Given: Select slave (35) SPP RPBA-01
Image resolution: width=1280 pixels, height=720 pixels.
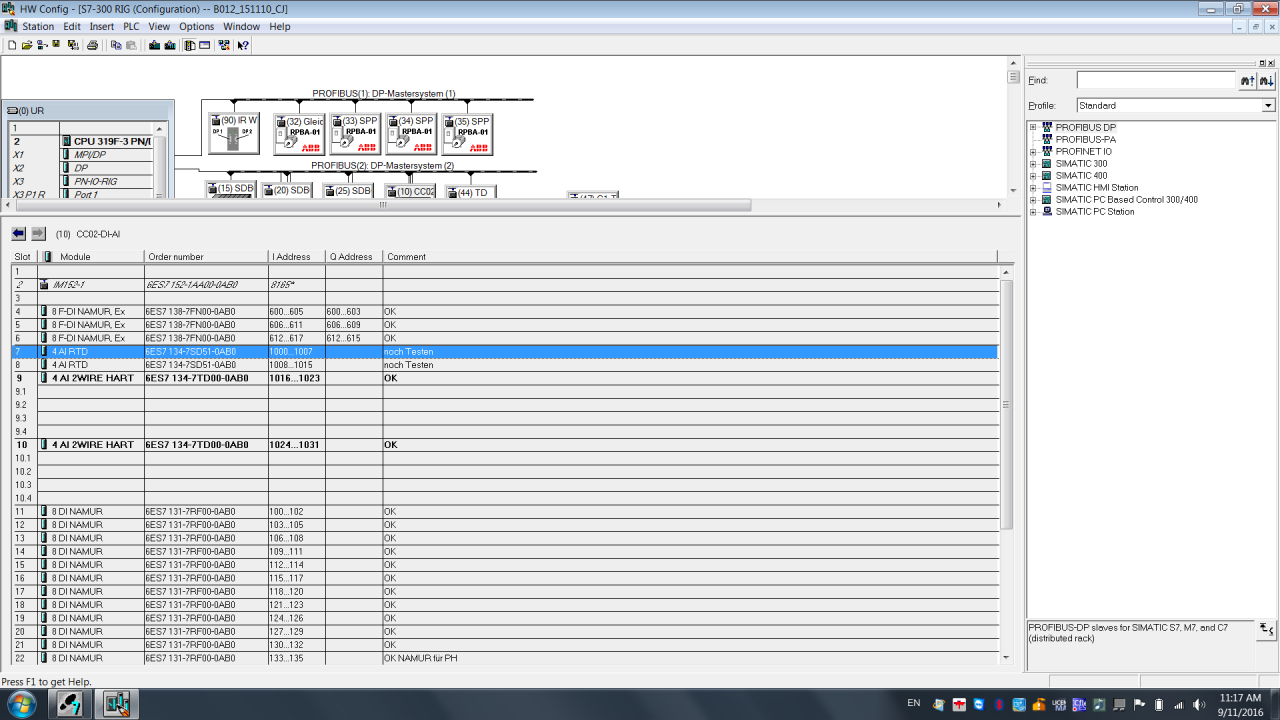Looking at the screenshot, I should click(x=467, y=133).
